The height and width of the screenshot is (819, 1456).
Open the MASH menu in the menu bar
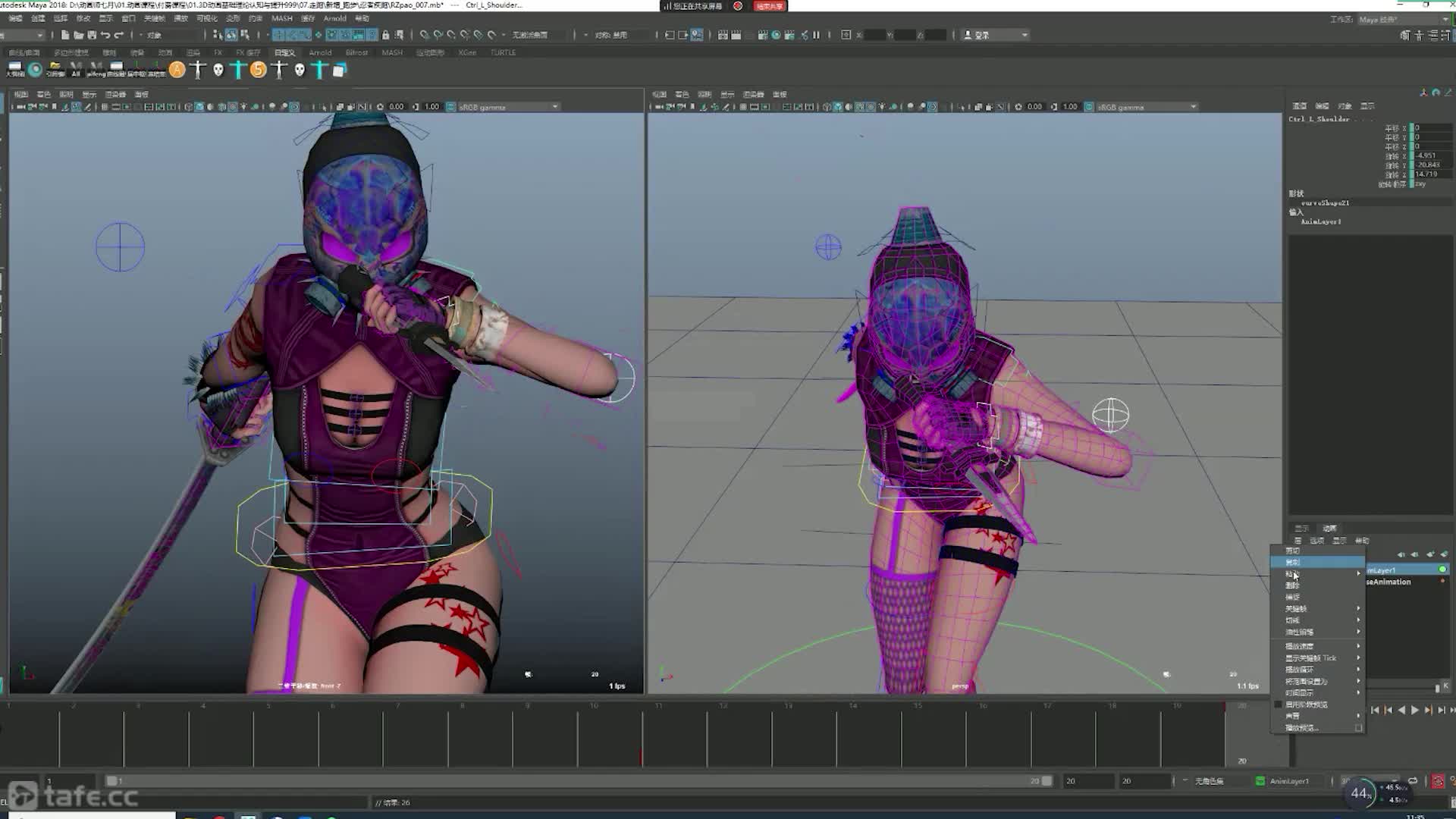pos(282,18)
